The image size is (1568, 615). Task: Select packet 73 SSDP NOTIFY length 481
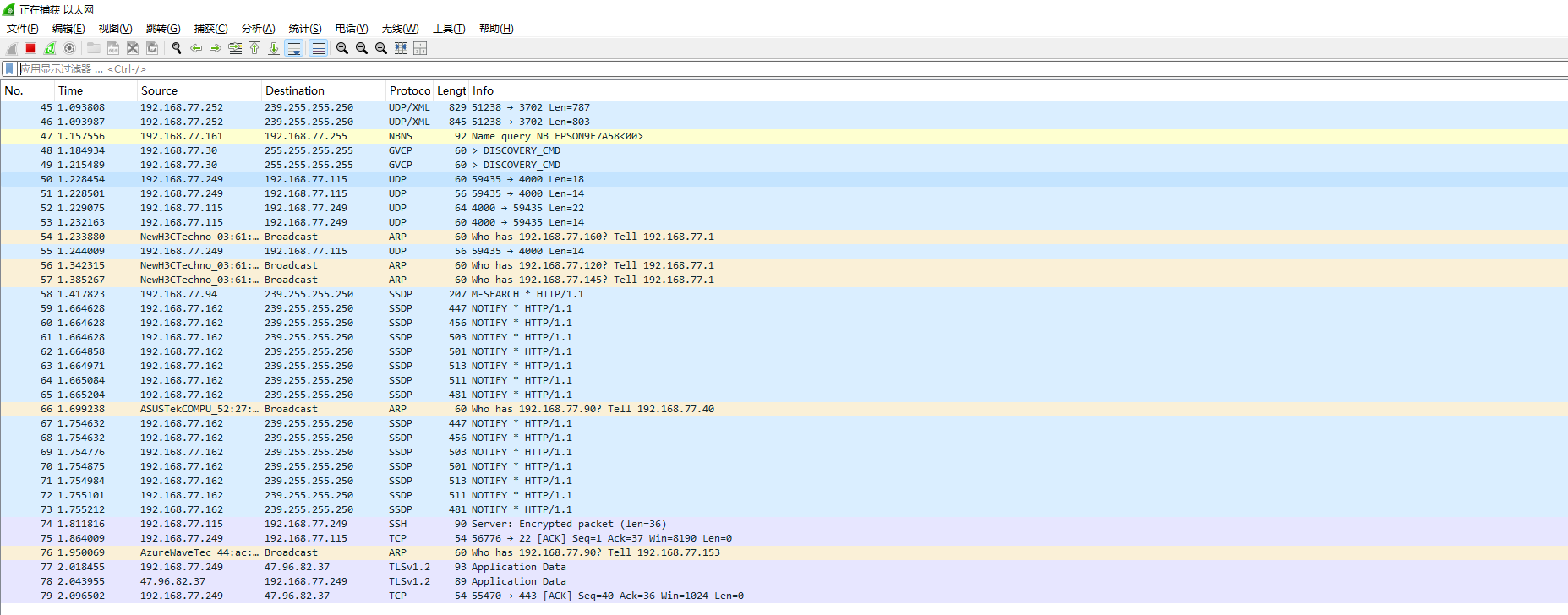[784, 509]
